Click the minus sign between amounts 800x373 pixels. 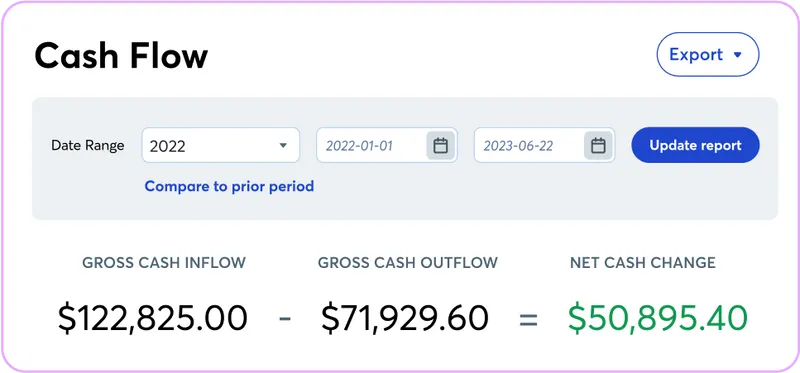285,319
